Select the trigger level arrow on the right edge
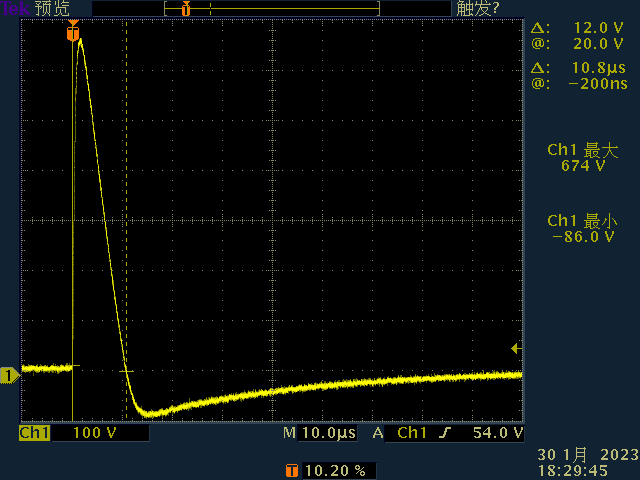This screenshot has height=480, width=640. 516,348
